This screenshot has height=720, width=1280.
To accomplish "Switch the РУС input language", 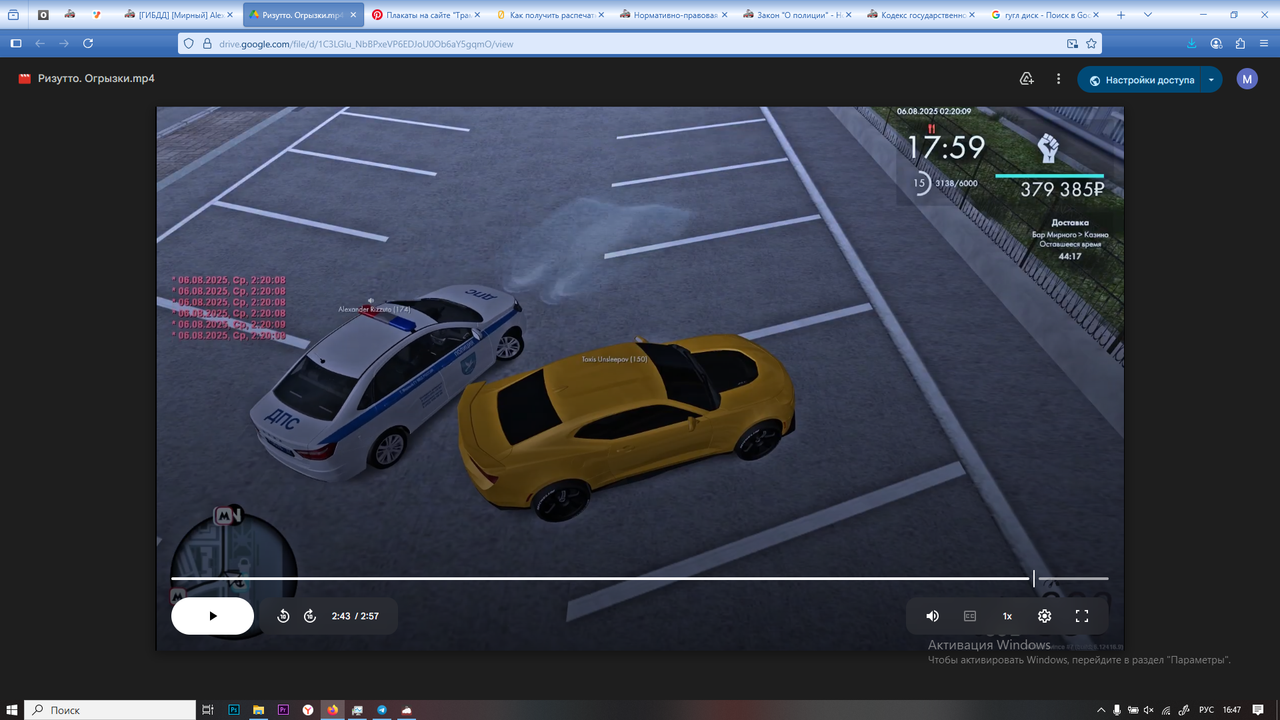I will tap(1206, 710).
